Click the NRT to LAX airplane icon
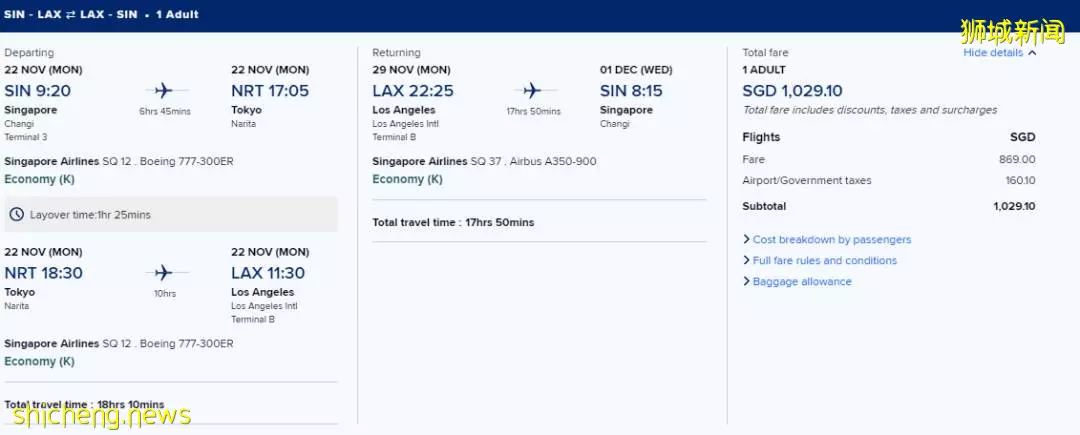This screenshot has width=1080, height=435. [x=163, y=273]
